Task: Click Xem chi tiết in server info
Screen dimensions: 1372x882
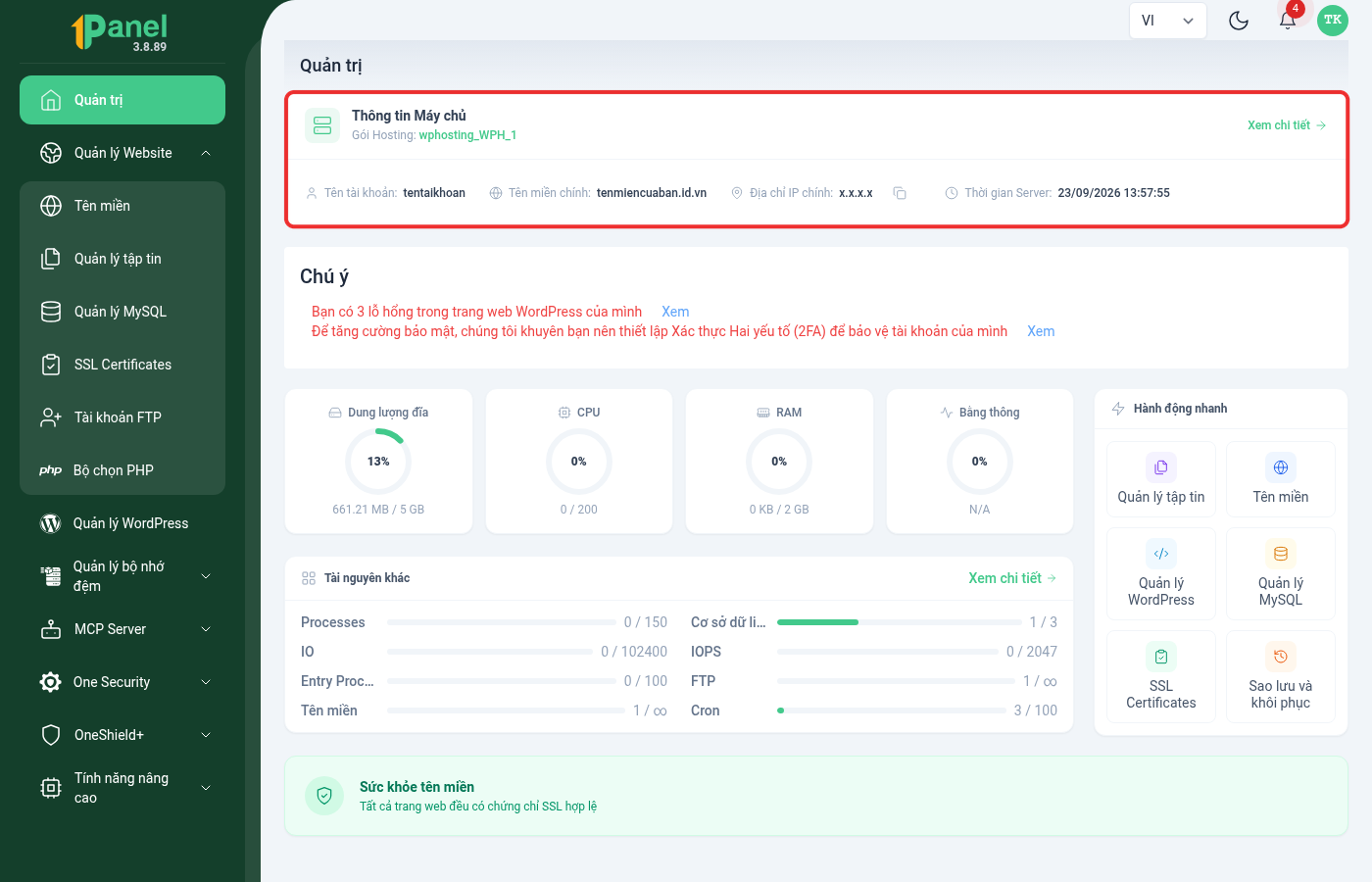Action: [1287, 125]
